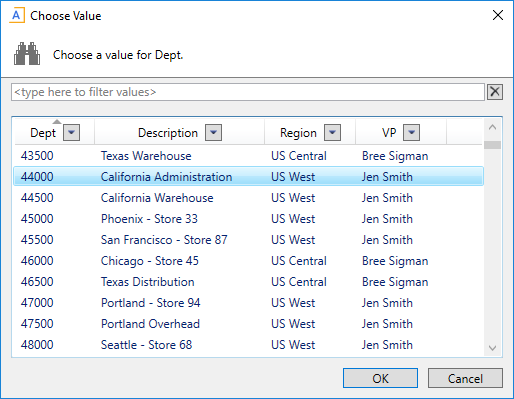The height and width of the screenshot is (399, 514).
Task: Select row 43500 Texas Warehouse
Action: tap(249, 156)
